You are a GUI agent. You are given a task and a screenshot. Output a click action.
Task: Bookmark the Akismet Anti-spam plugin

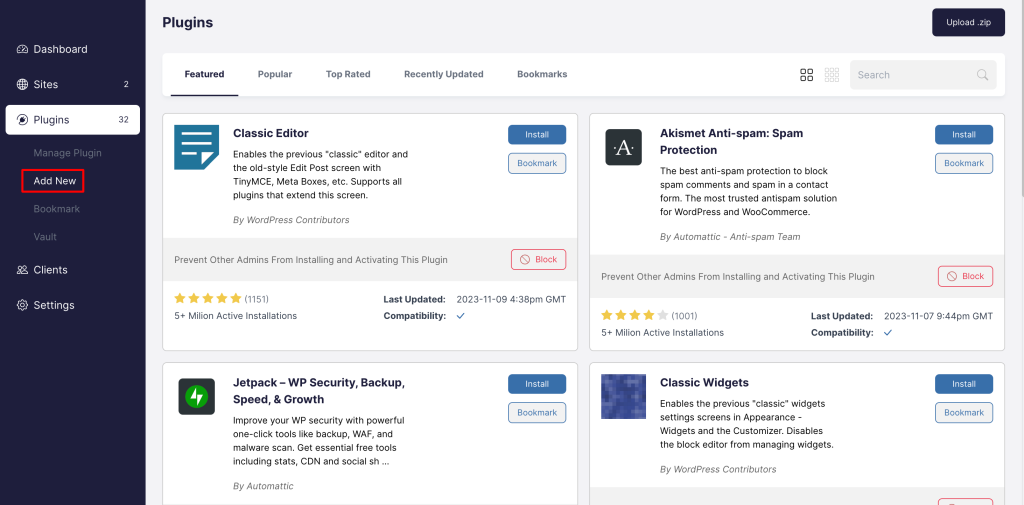tap(964, 163)
